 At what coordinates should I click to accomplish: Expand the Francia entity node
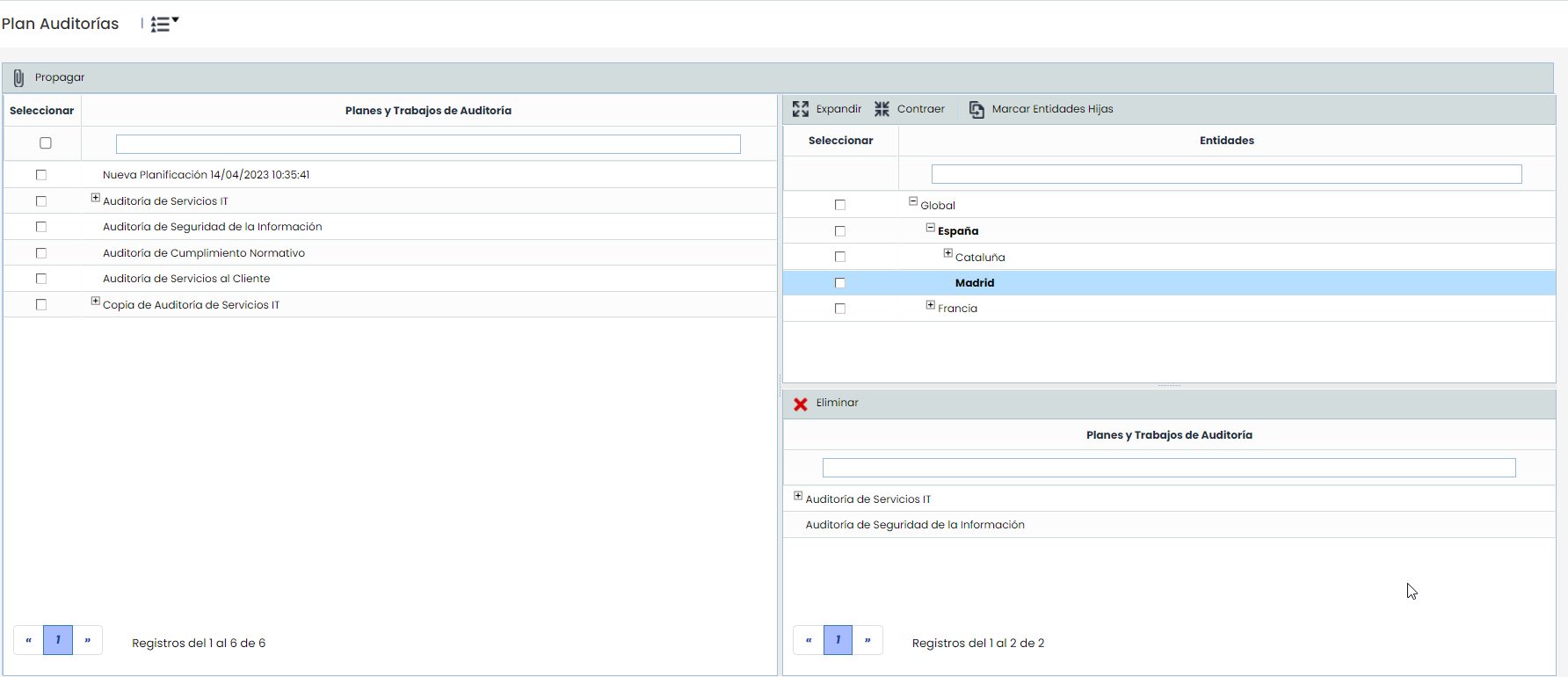[931, 305]
